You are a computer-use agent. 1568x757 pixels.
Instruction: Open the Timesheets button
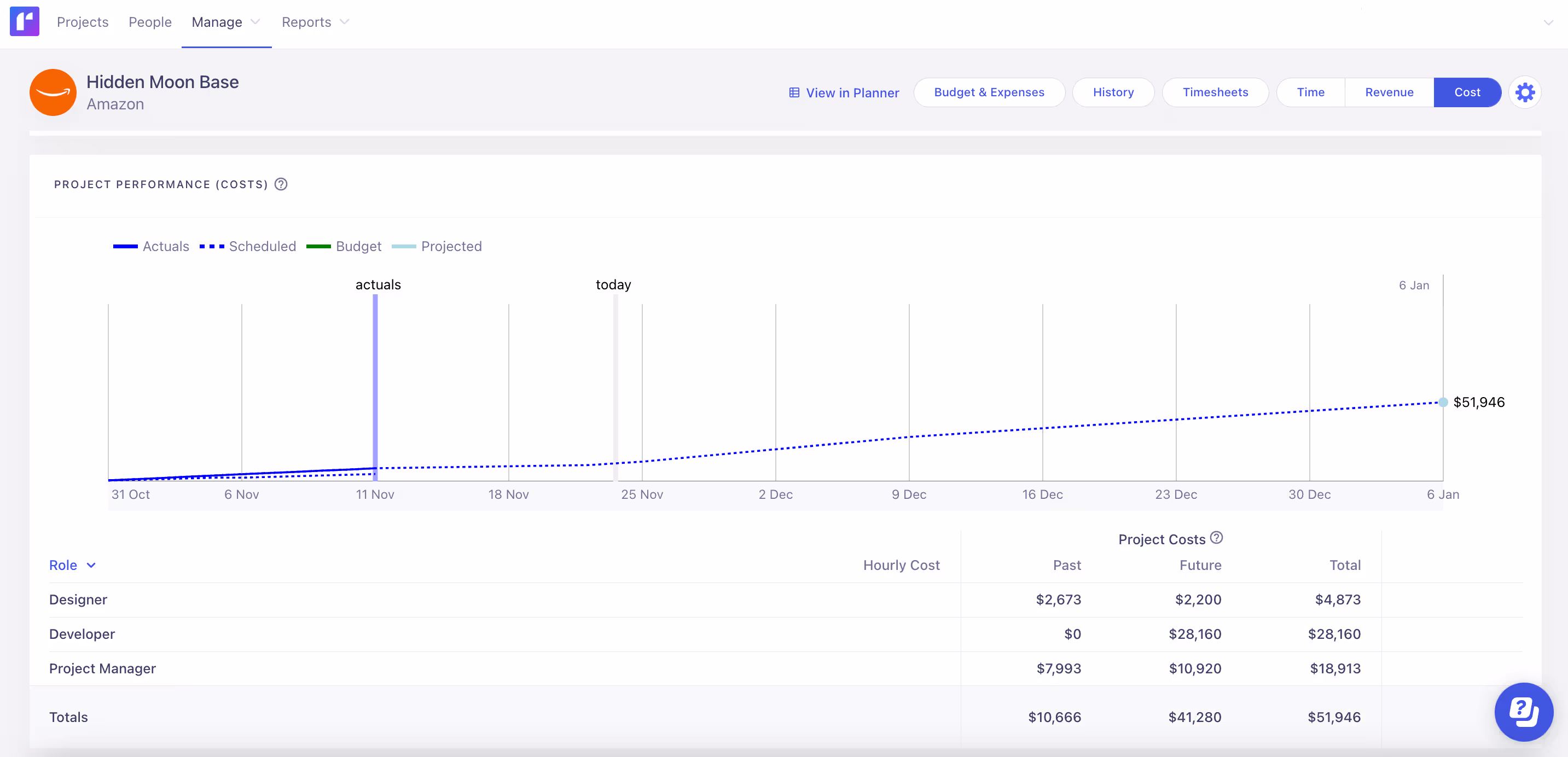[x=1215, y=92]
